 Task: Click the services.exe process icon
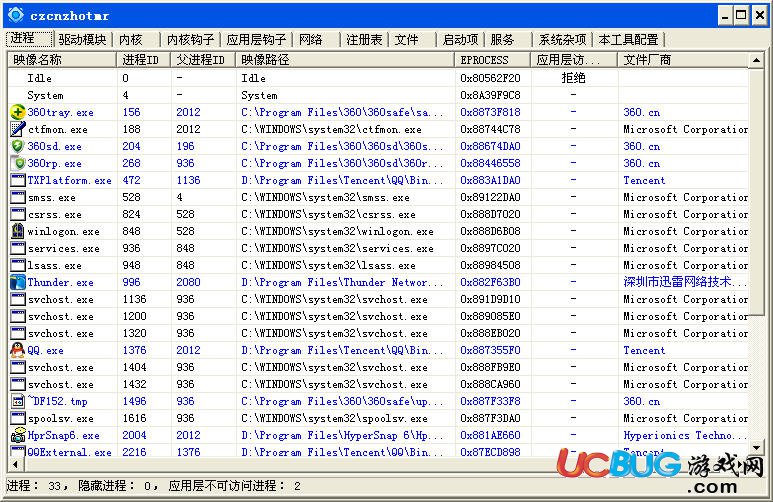tap(18, 248)
